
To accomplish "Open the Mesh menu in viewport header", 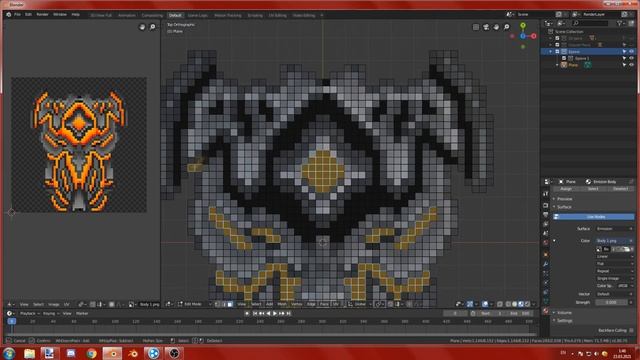I will (x=282, y=304).
